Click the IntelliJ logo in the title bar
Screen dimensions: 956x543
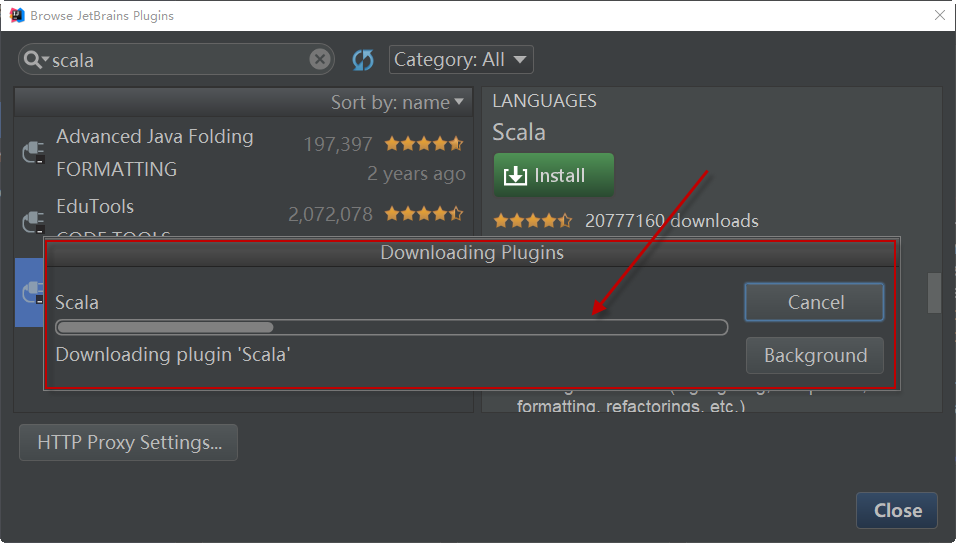point(17,15)
